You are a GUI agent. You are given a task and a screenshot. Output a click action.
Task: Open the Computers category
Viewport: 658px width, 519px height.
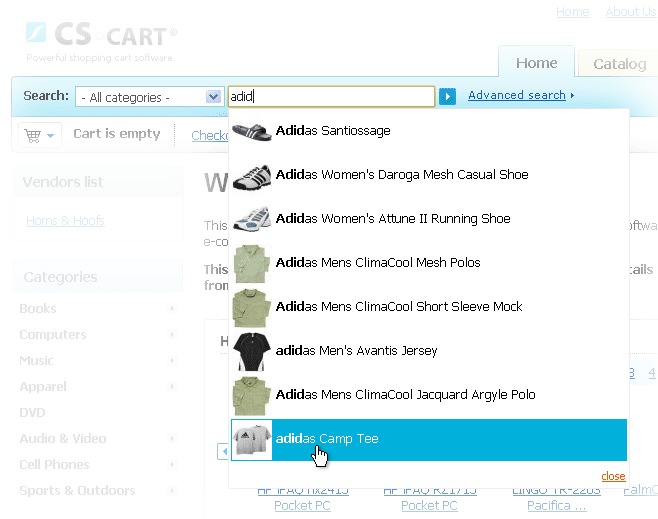click(x=53, y=334)
